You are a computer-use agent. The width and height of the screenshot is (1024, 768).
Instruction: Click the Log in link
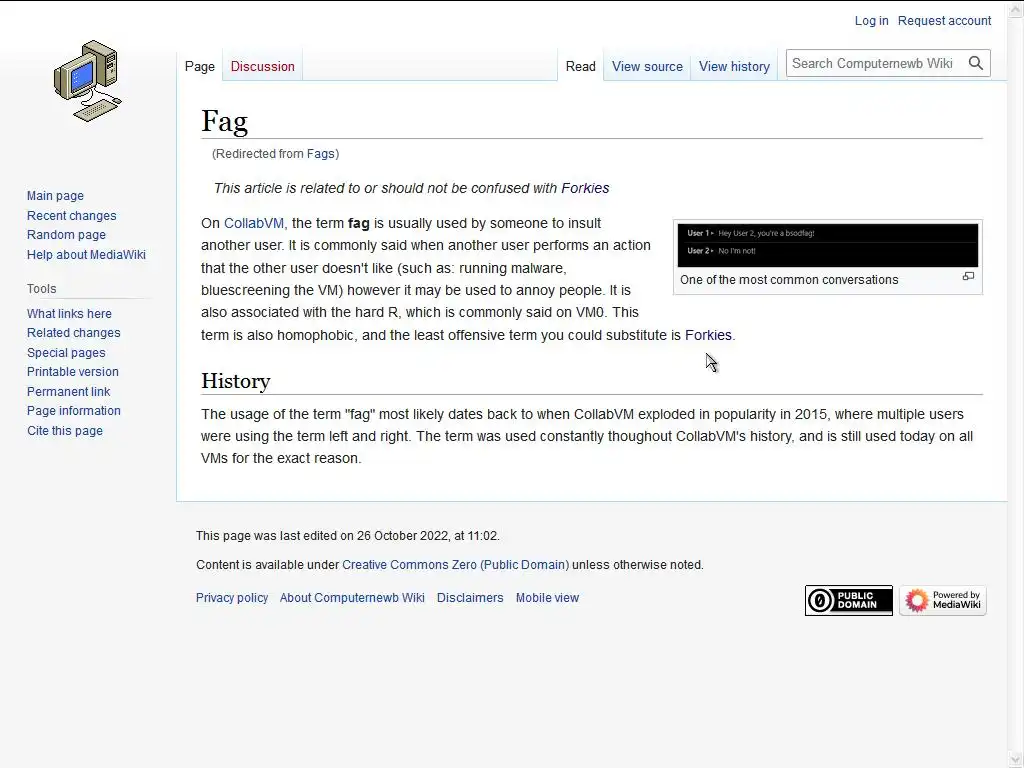point(871,21)
